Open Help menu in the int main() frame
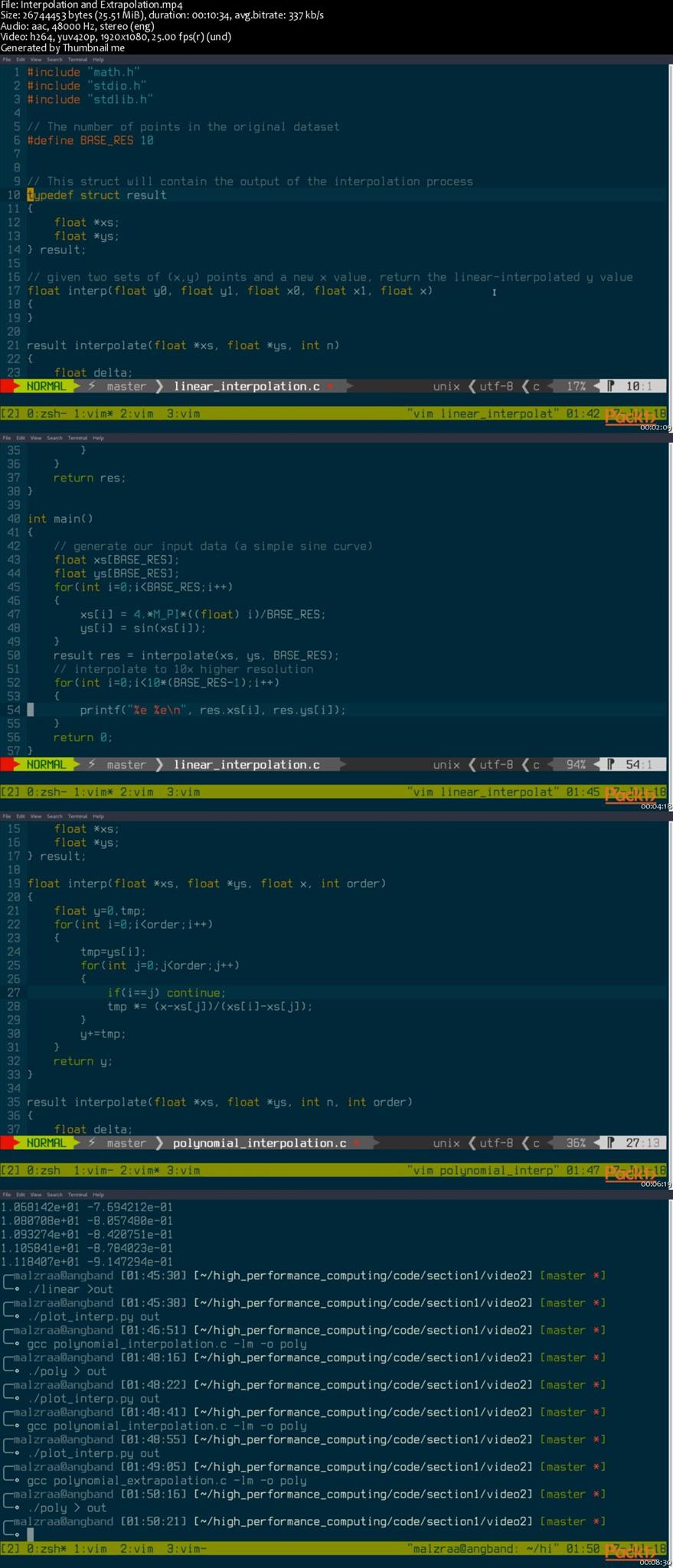Screen dimensions: 673x1568 tap(98, 438)
